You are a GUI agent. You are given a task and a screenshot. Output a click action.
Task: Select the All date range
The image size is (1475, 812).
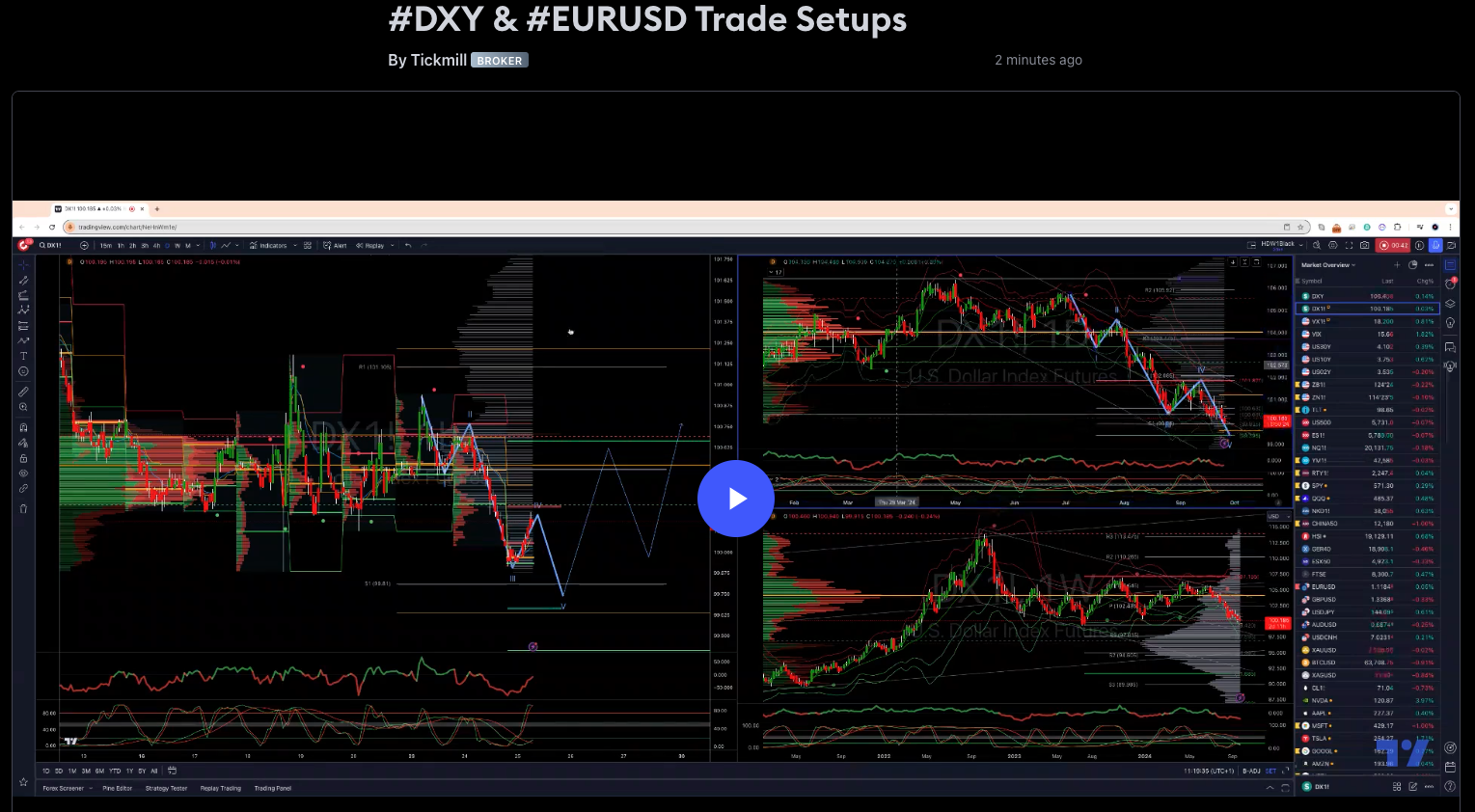154,771
